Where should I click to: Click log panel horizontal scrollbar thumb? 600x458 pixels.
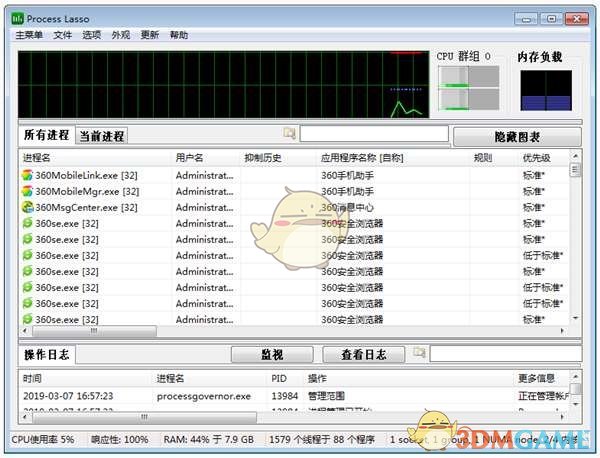[144, 417]
